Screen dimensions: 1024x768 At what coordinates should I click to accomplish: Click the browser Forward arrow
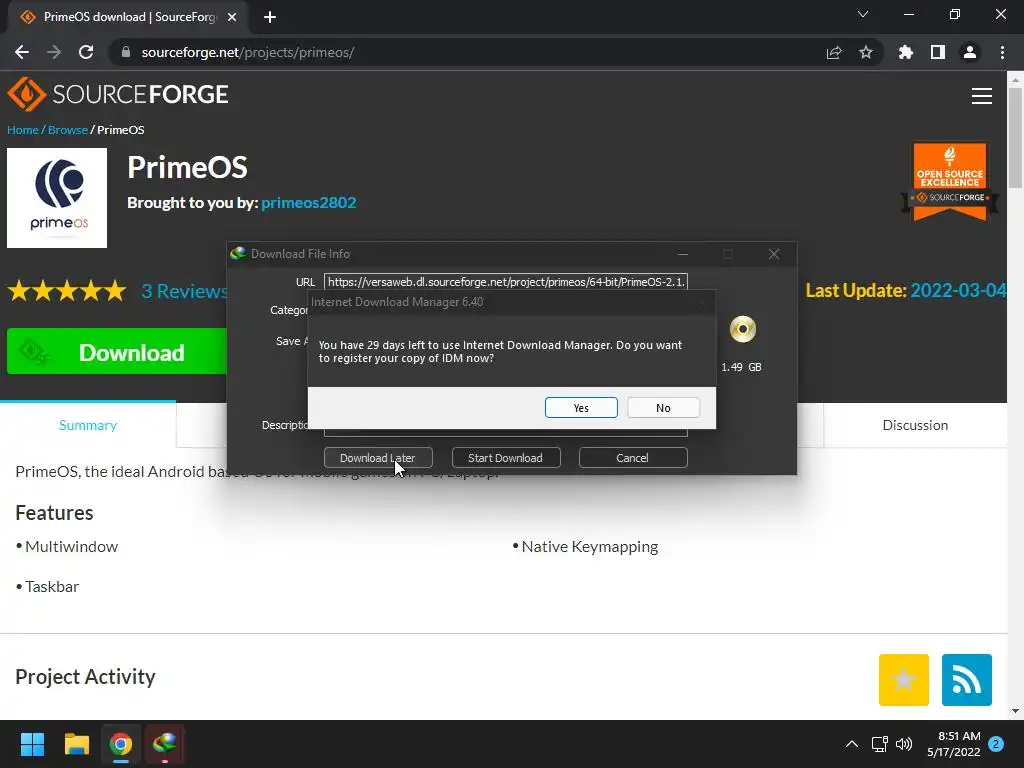point(54,52)
